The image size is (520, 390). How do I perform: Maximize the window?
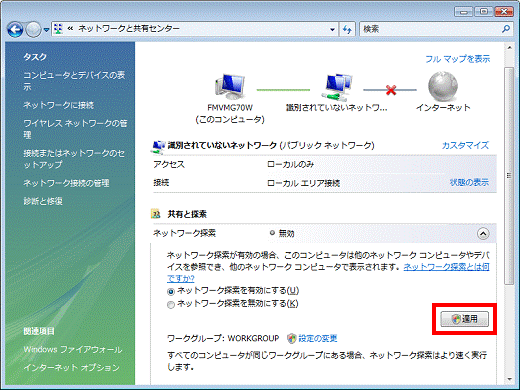tap(484, 12)
